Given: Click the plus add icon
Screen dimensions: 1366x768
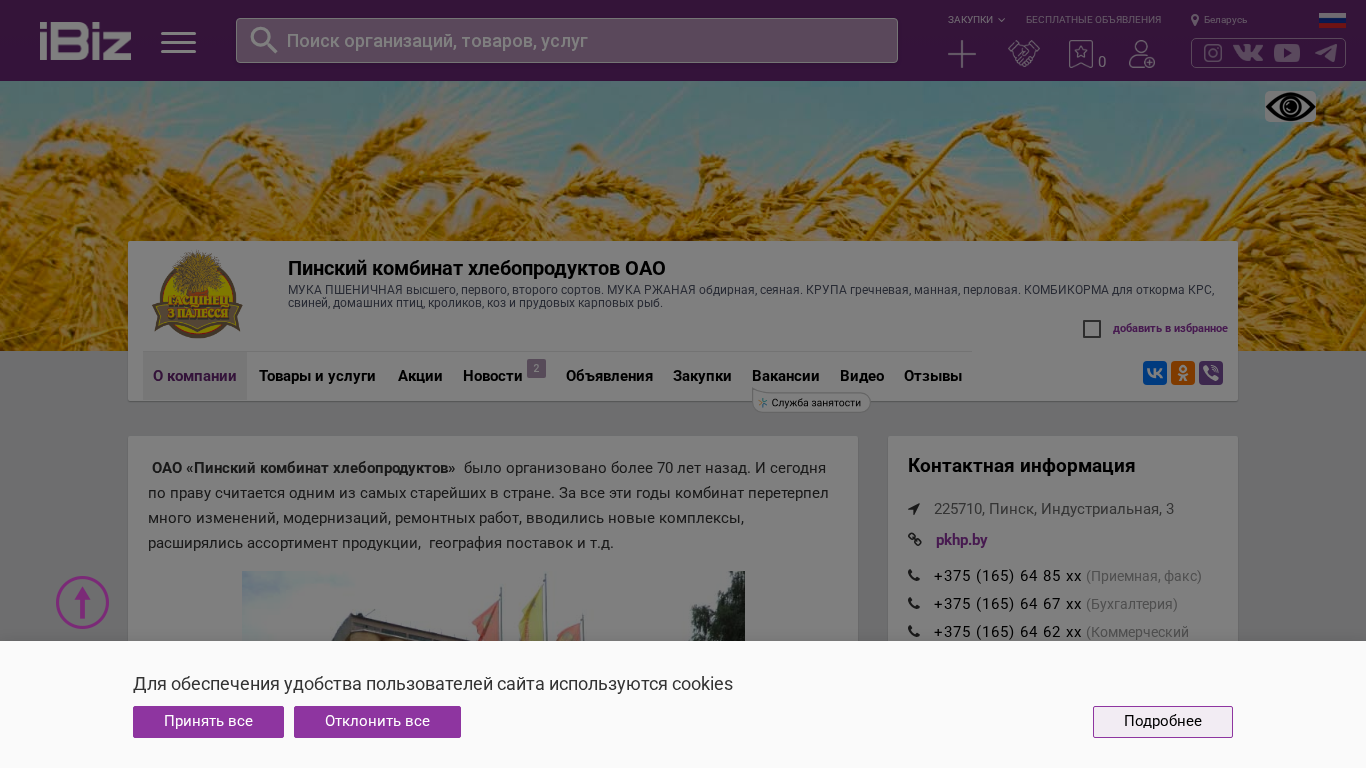Looking at the screenshot, I should [962, 54].
